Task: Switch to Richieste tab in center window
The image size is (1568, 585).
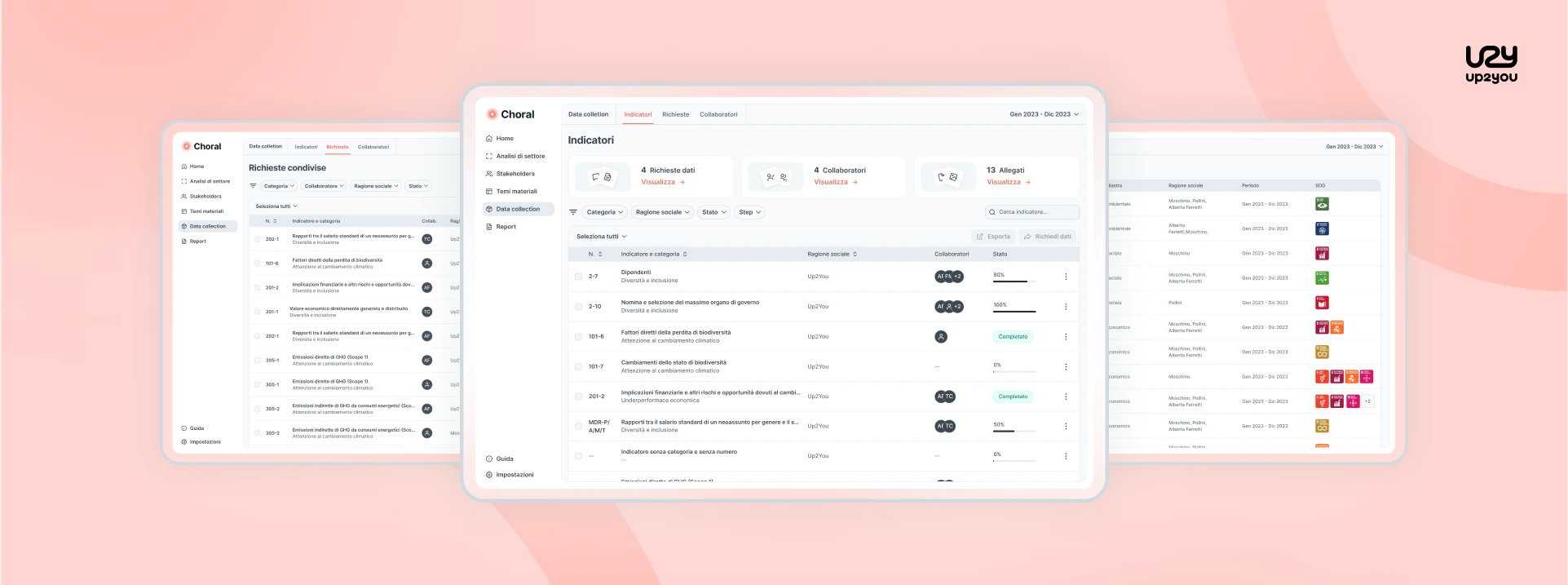Action: click(675, 114)
